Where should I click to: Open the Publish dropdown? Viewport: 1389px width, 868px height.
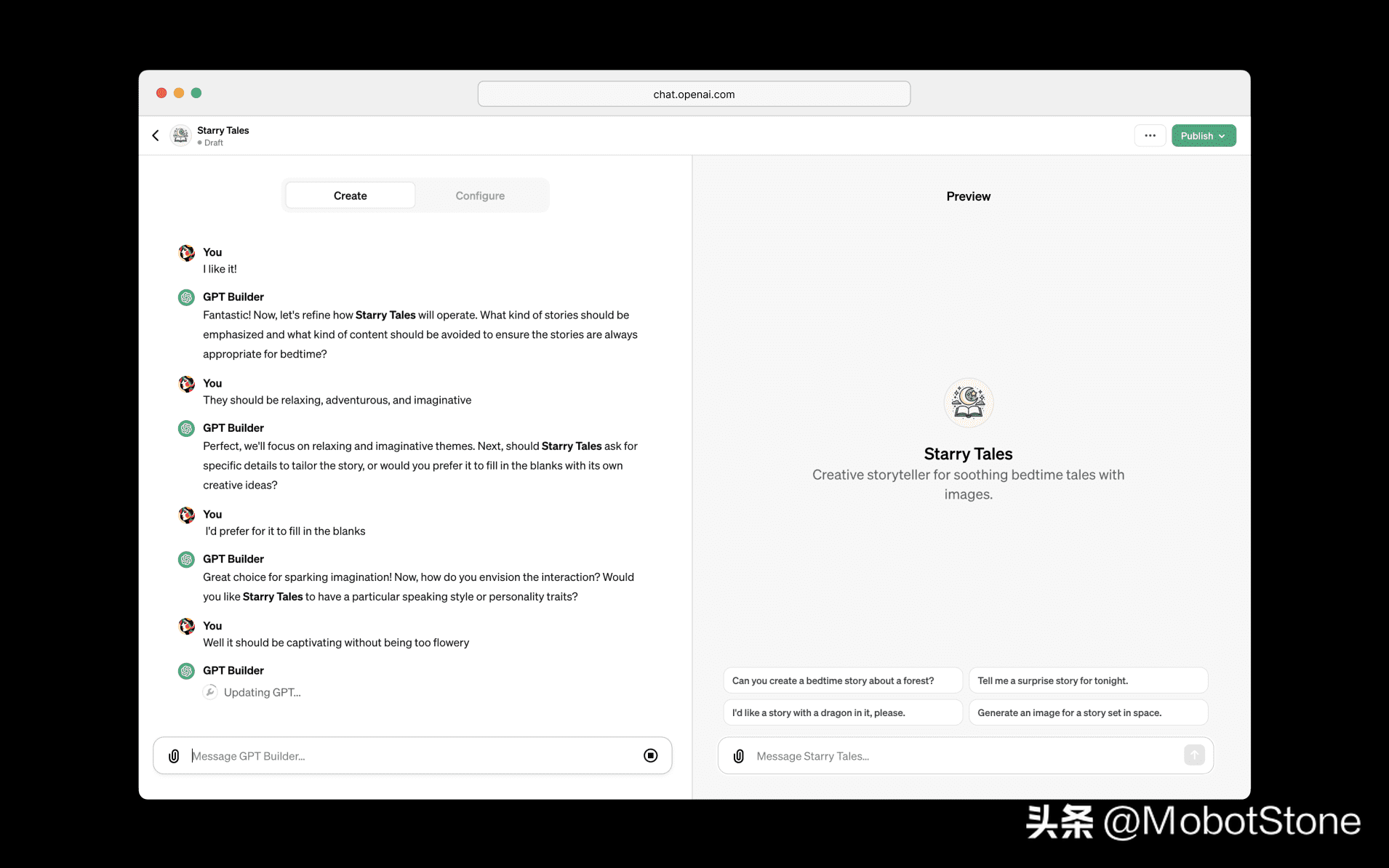(x=1203, y=135)
